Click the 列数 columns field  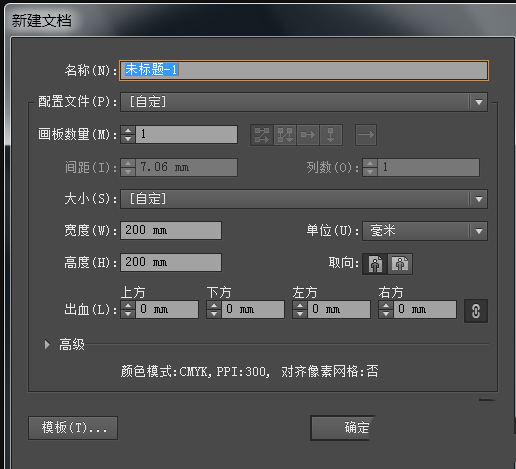click(x=429, y=167)
